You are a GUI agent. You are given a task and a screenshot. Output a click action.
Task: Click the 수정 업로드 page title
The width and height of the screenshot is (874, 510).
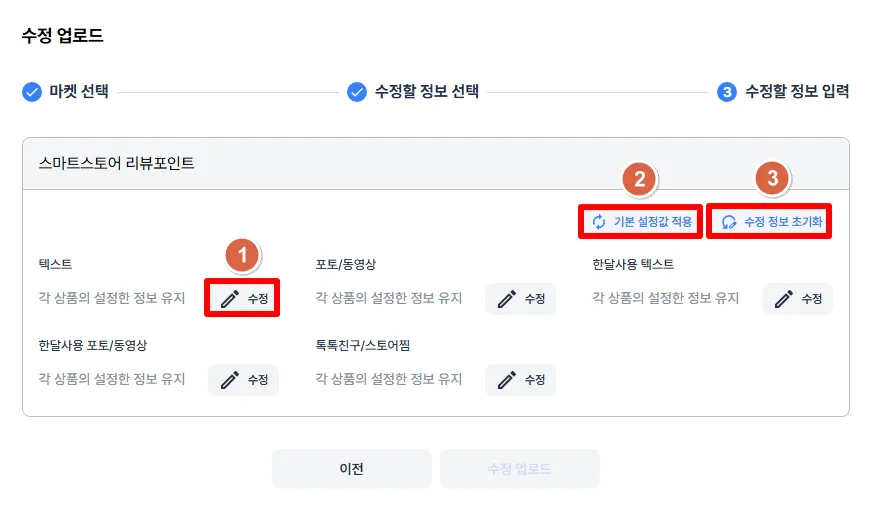[62, 36]
